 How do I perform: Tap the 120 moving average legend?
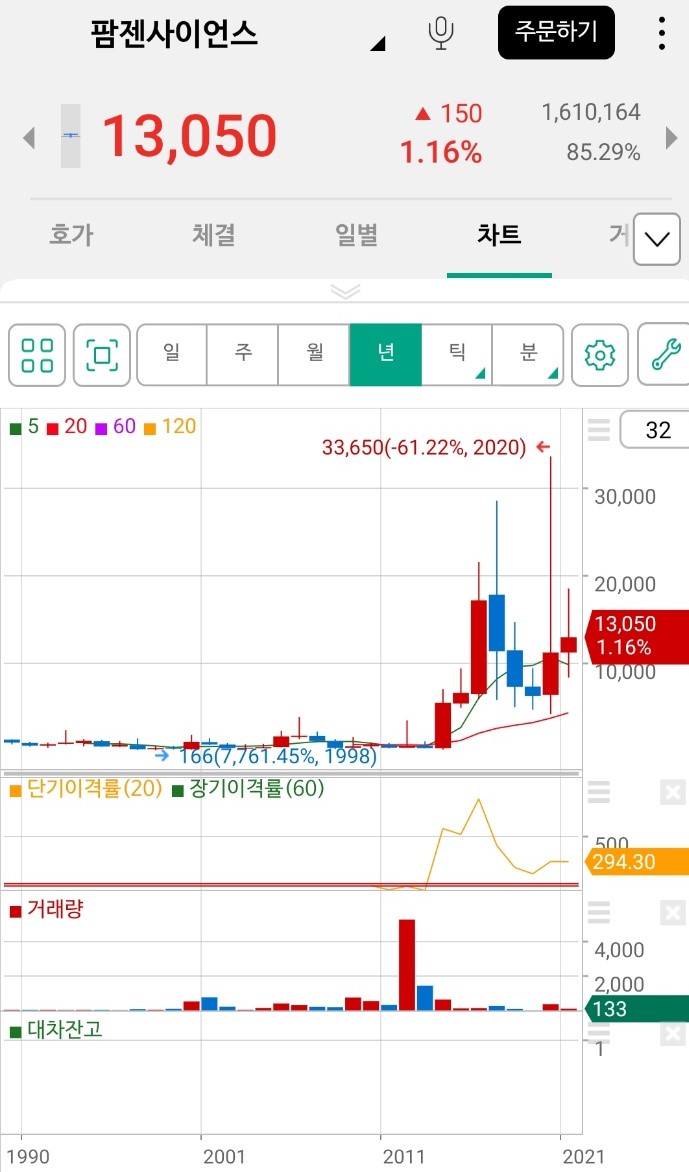(x=170, y=427)
